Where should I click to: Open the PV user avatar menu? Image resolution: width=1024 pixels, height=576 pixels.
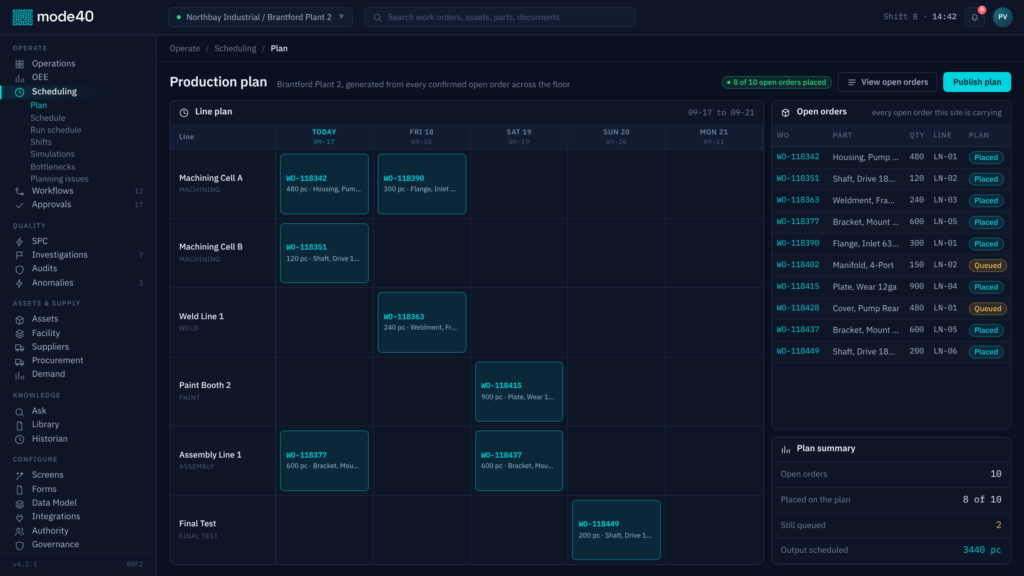1002,17
